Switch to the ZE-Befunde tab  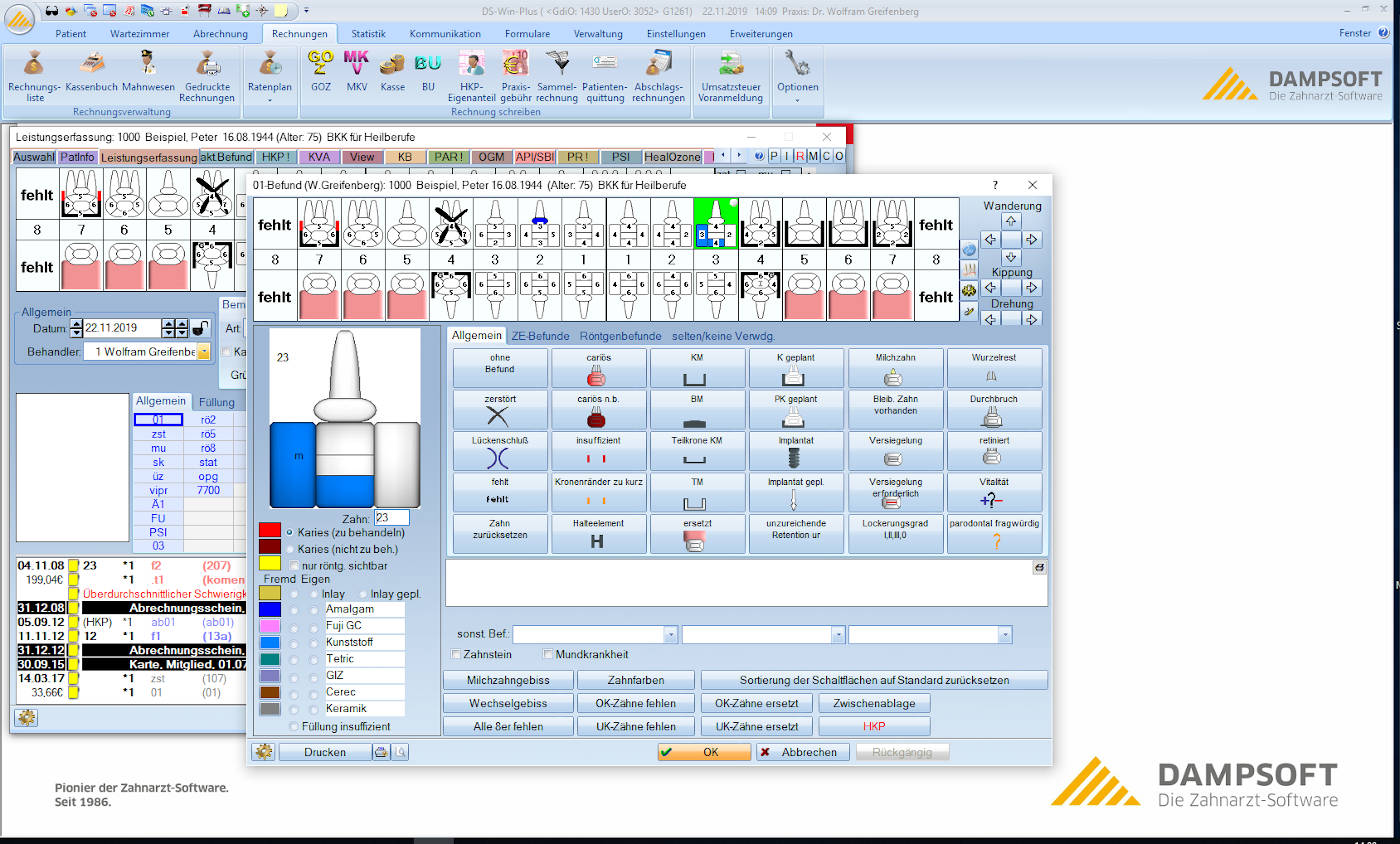click(x=540, y=336)
